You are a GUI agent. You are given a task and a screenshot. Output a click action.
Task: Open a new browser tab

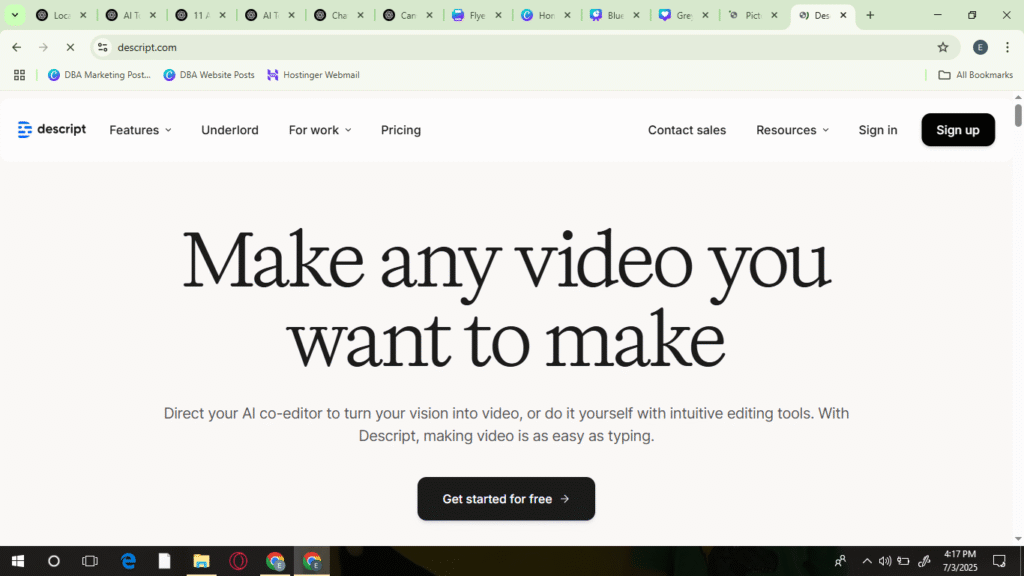(870, 15)
